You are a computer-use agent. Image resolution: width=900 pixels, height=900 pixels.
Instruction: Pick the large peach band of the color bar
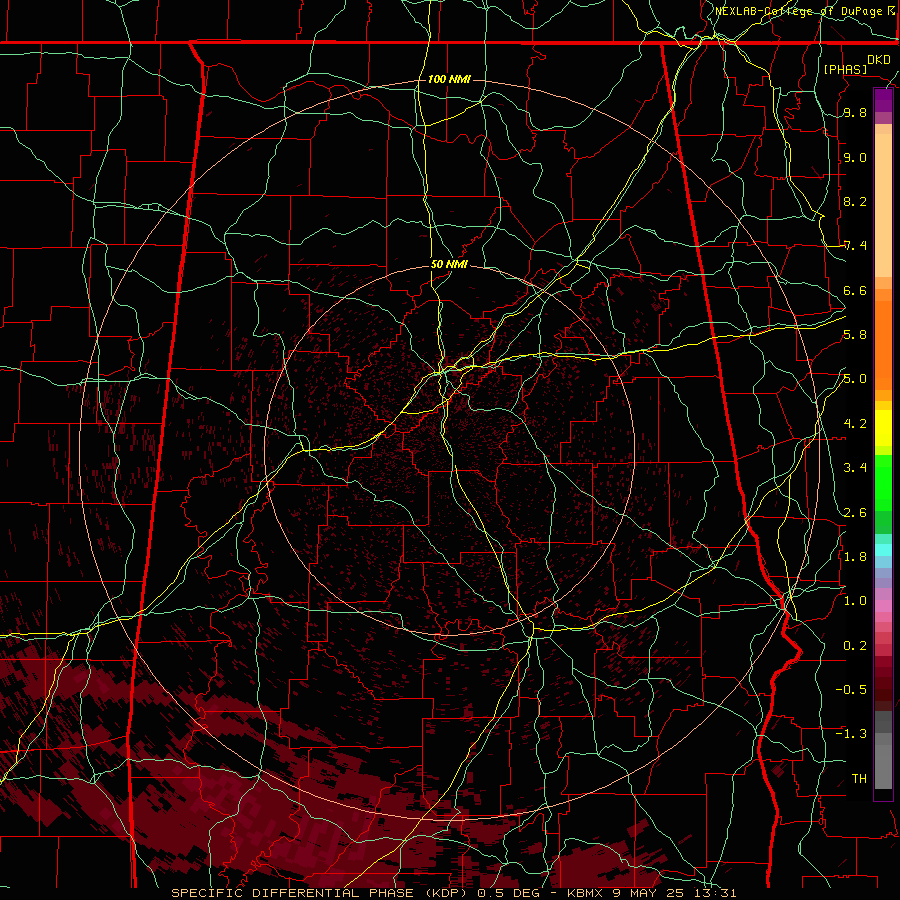pos(883,205)
